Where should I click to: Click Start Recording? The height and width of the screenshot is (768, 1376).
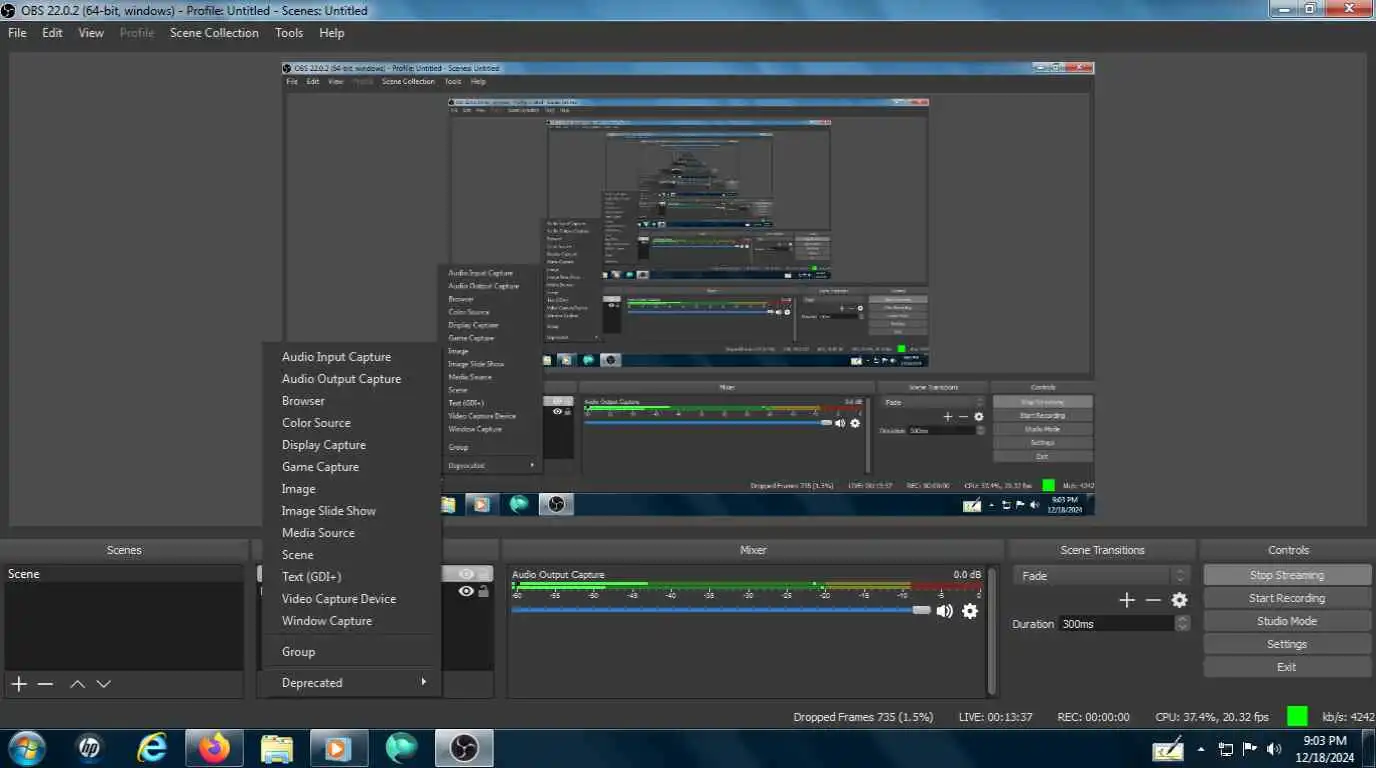tap(1287, 598)
